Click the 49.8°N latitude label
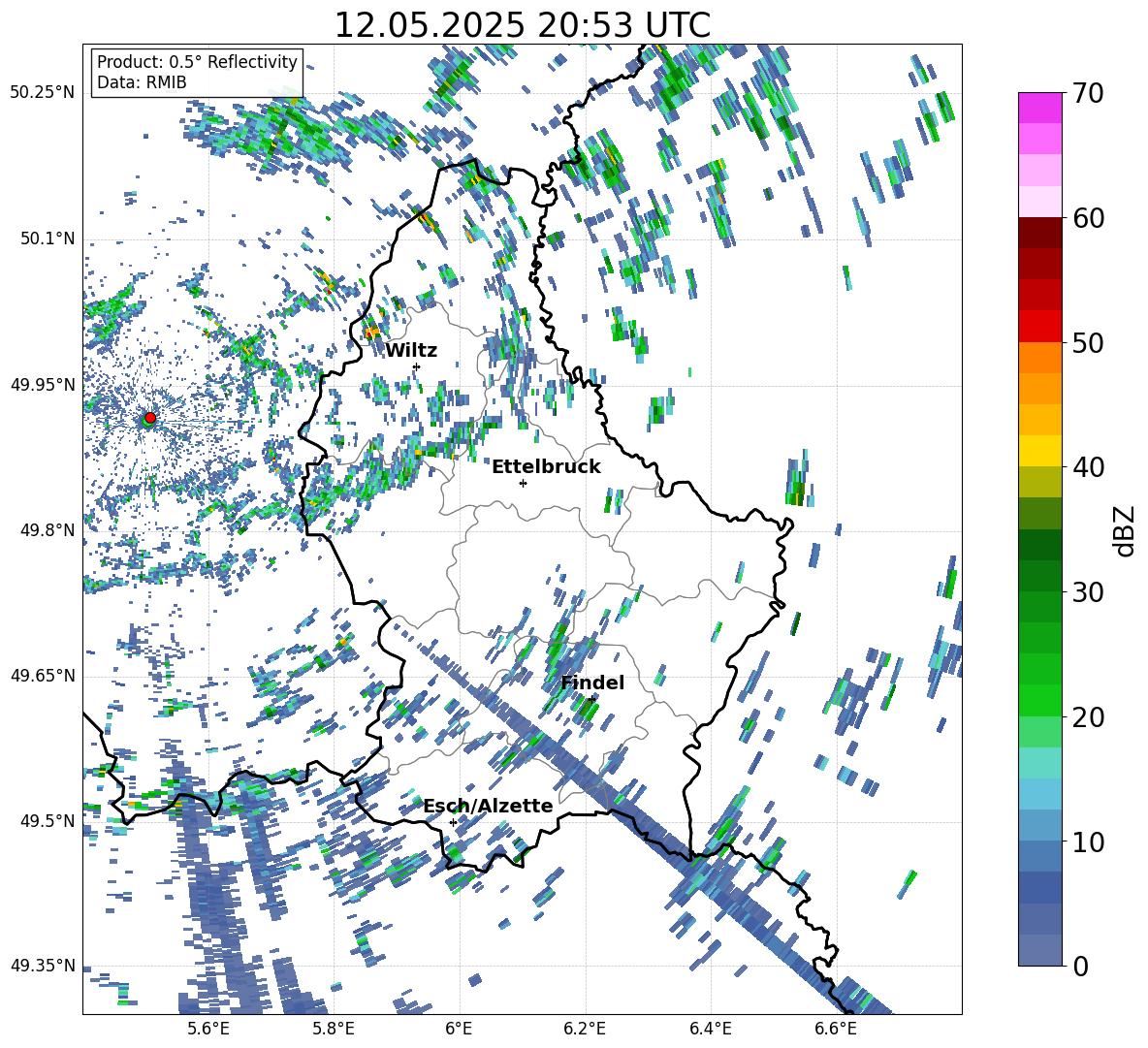The image size is (1148, 1048). pos(47,529)
